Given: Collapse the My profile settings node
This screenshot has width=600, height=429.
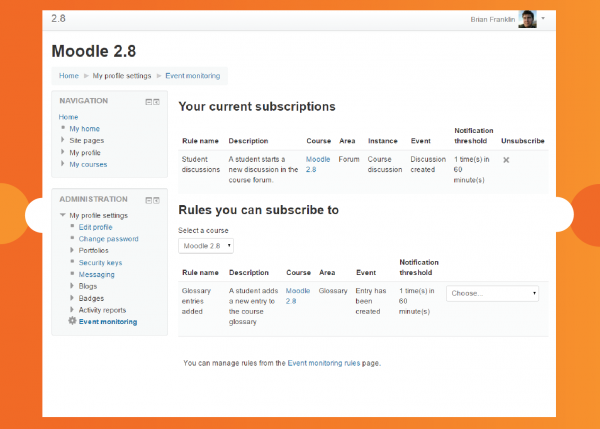Looking at the screenshot, I should click(63, 215).
